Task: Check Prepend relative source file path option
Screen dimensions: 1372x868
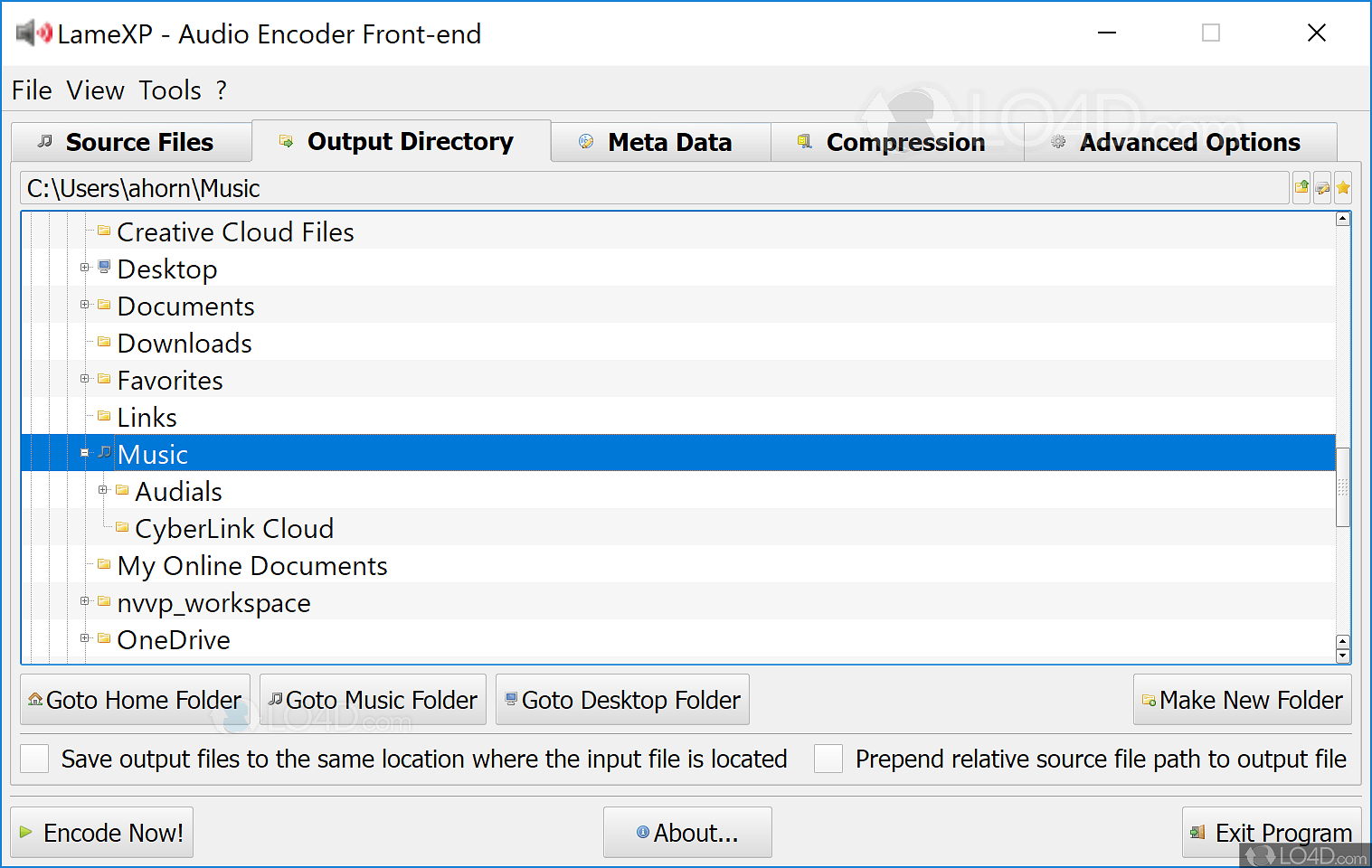Action: 828,759
